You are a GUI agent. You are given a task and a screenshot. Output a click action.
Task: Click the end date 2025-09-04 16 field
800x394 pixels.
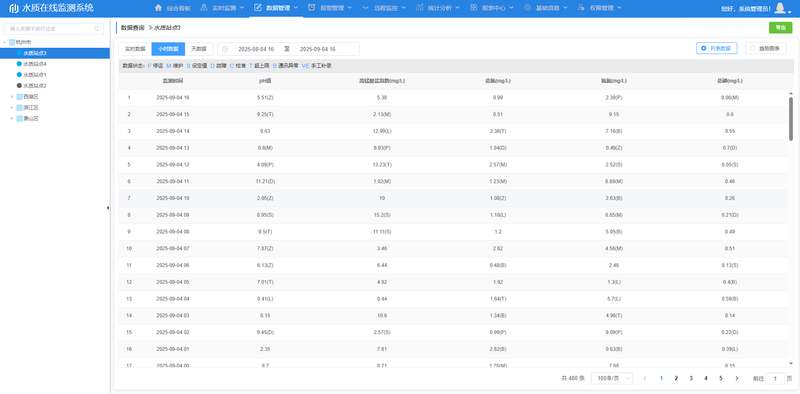(x=317, y=49)
